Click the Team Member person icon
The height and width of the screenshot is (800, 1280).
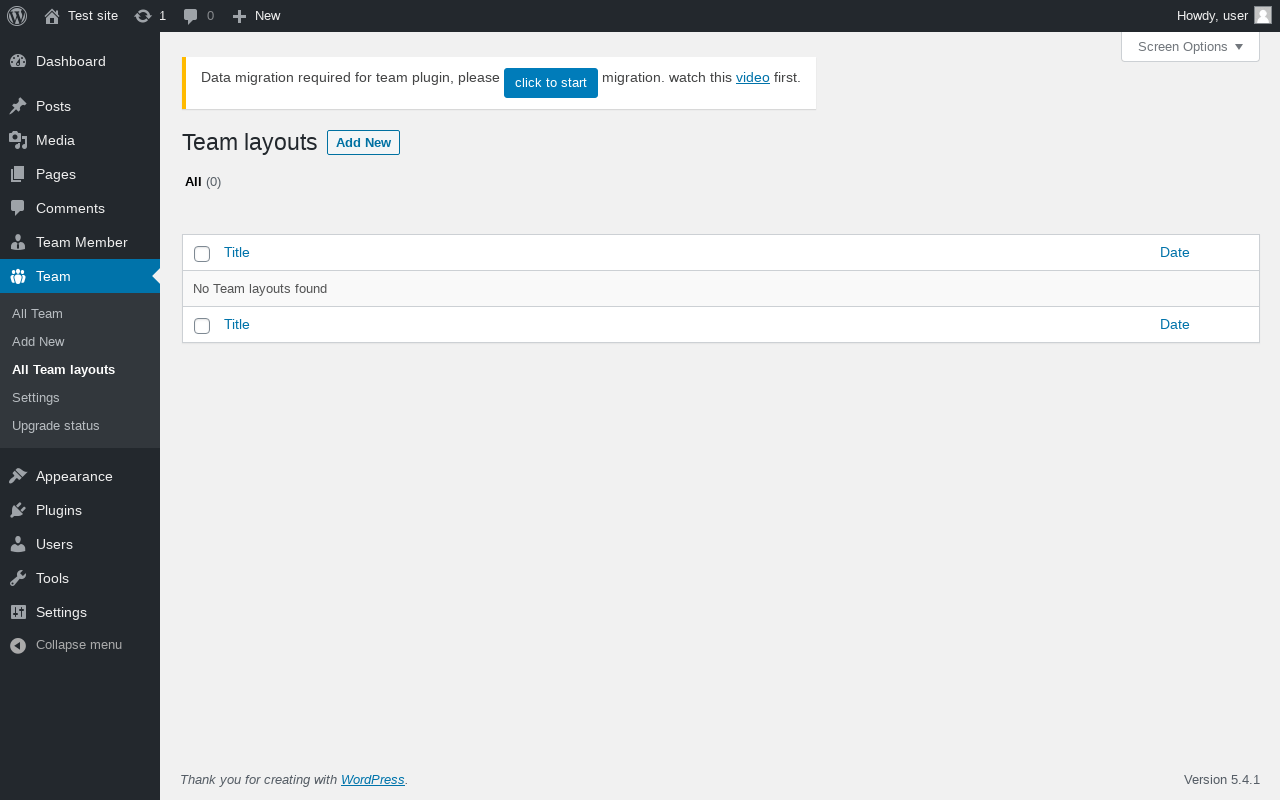click(18, 242)
